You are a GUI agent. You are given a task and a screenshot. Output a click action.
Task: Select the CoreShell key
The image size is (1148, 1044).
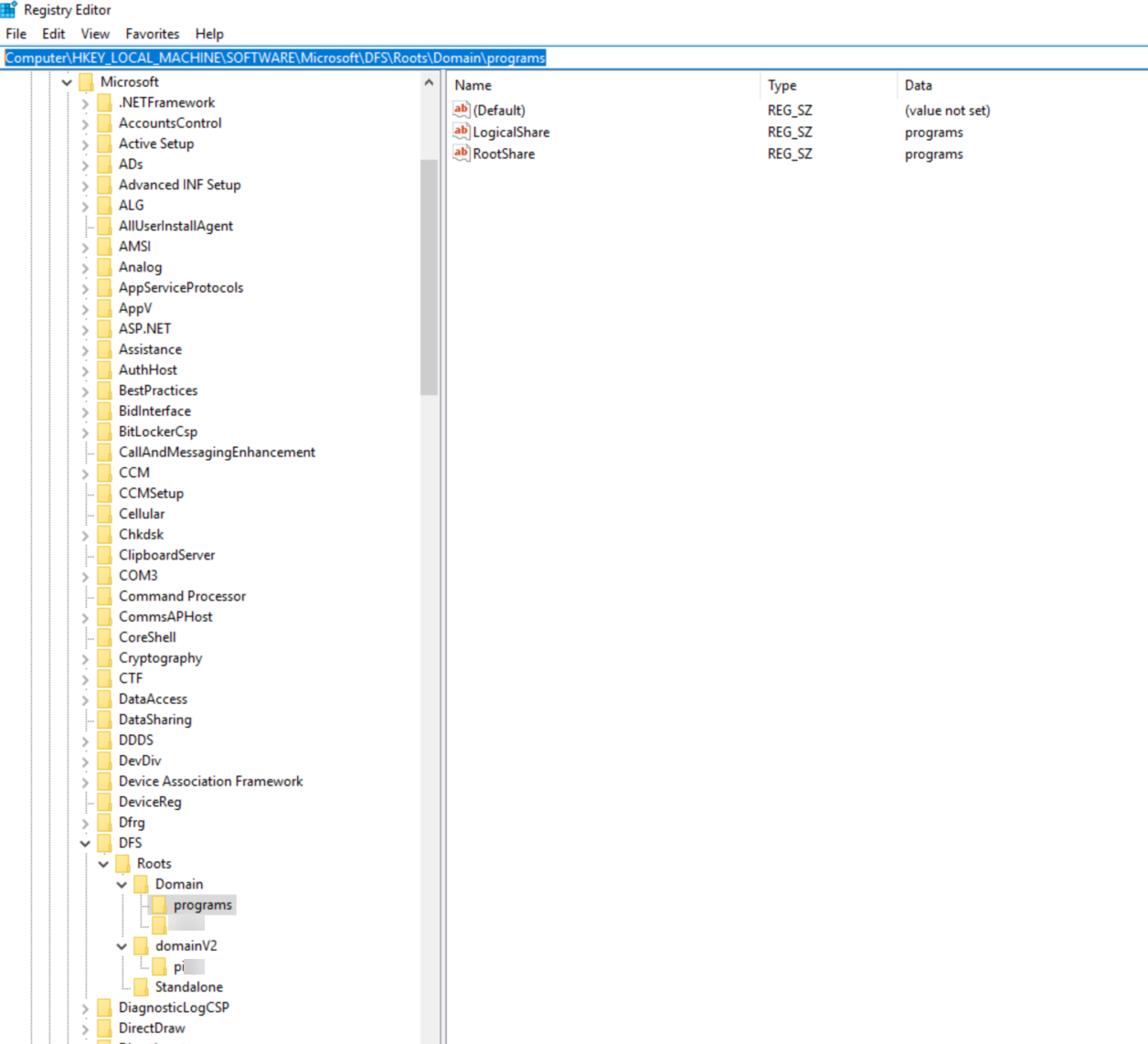pos(147,637)
